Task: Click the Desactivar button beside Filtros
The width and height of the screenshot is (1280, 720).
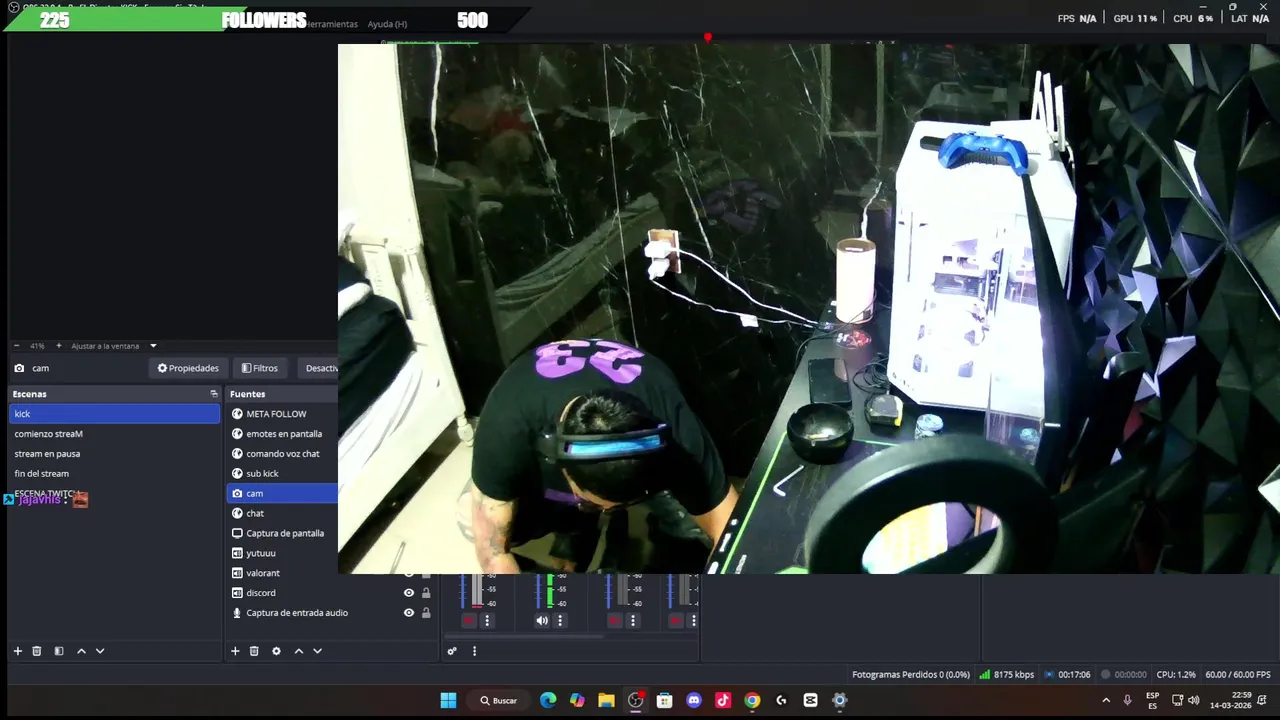Action: 320,368
